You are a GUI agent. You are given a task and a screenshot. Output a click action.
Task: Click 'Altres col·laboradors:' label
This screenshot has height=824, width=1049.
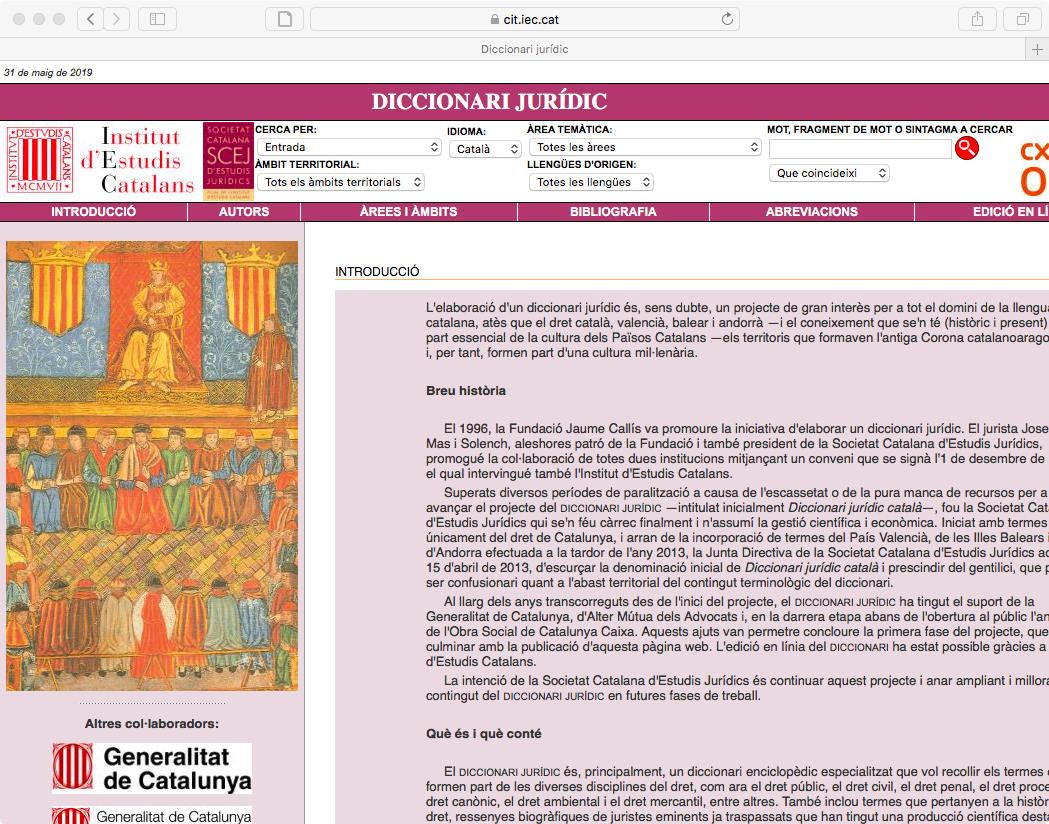pyautogui.click(x=152, y=724)
